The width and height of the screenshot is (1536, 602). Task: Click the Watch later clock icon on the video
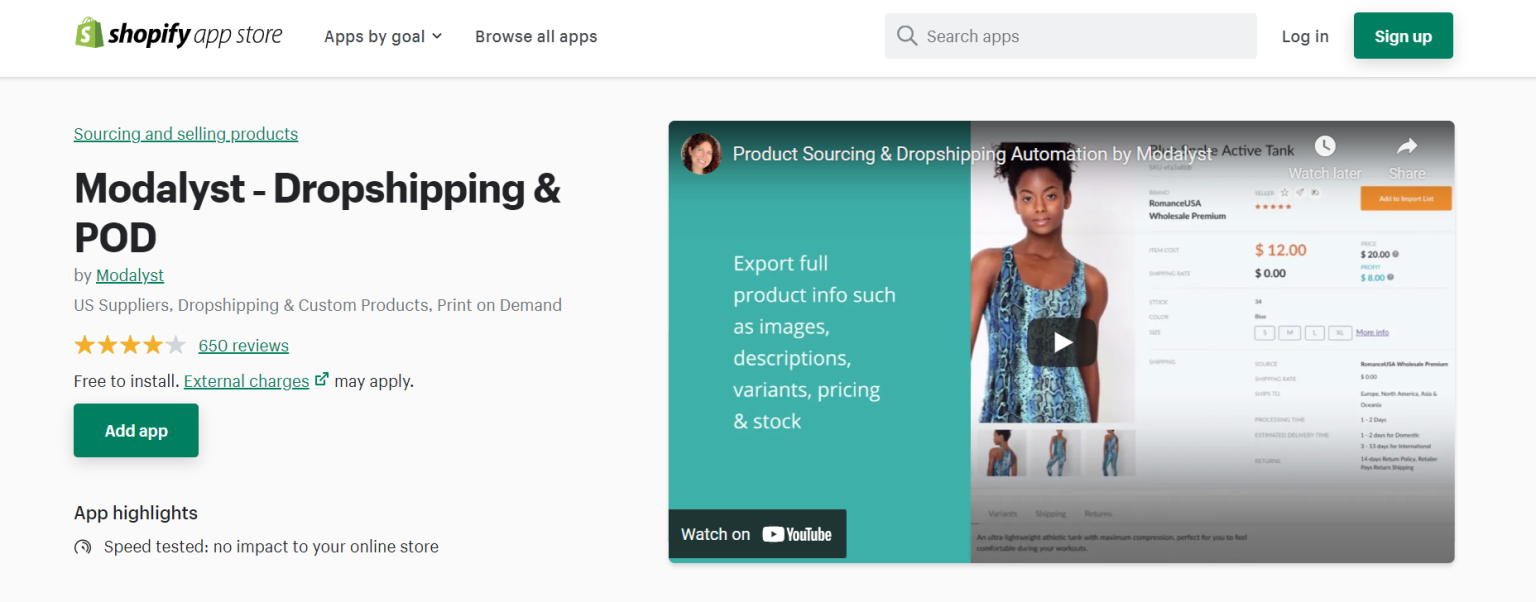[x=1324, y=145]
